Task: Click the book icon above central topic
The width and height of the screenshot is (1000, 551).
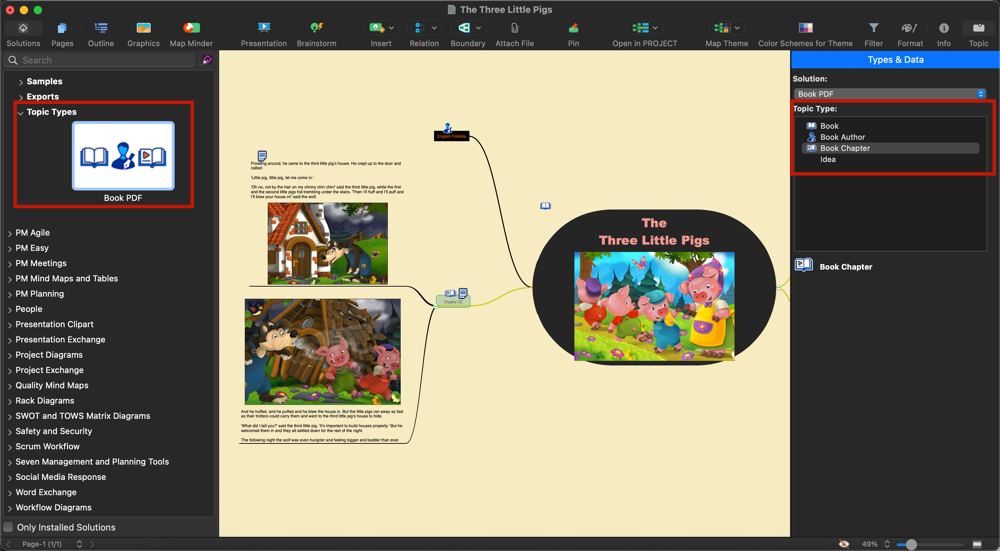Action: point(545,206)
